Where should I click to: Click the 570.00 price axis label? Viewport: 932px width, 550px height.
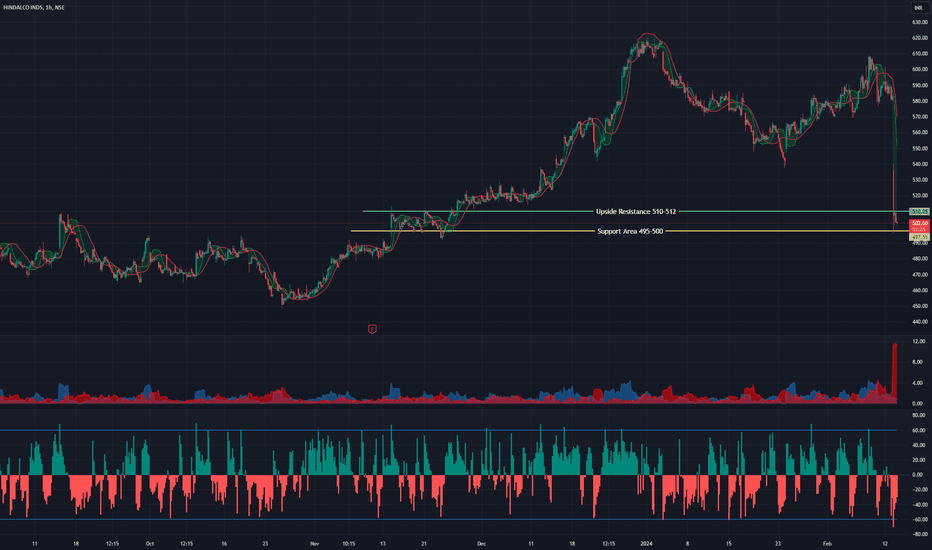click(920, 117)
